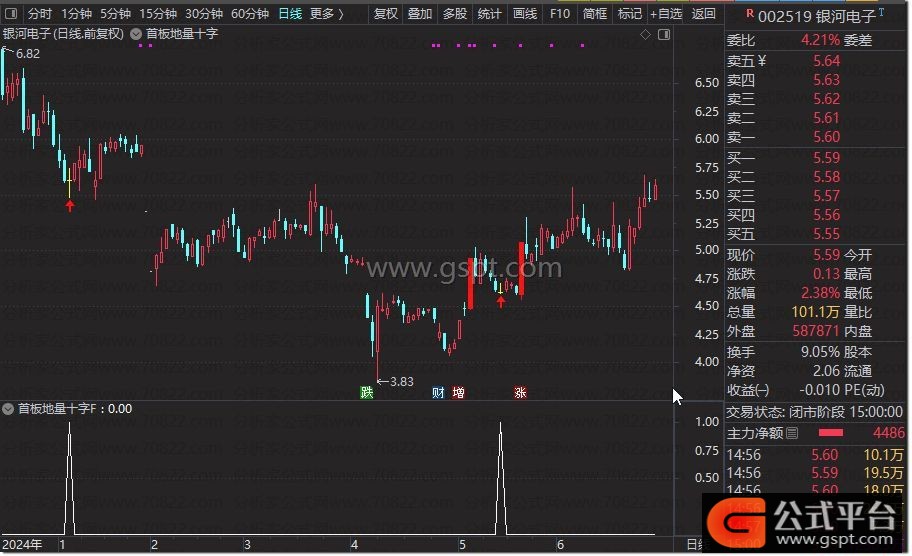Click the 返回 back button
This screenshot has width=912, height=556.
coord(704,14)
